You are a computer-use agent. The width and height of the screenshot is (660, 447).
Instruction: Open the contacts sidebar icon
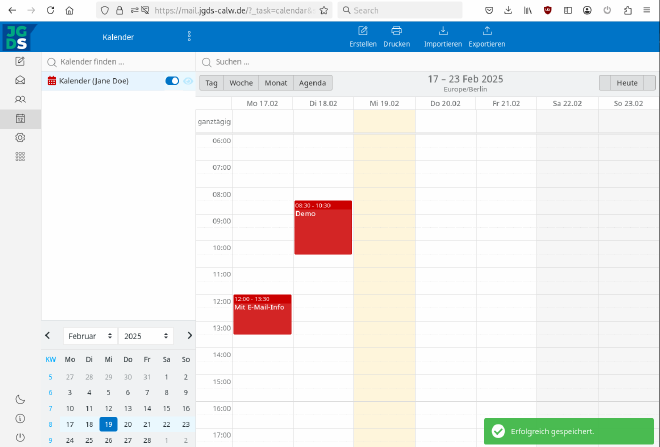click(20, 99)
